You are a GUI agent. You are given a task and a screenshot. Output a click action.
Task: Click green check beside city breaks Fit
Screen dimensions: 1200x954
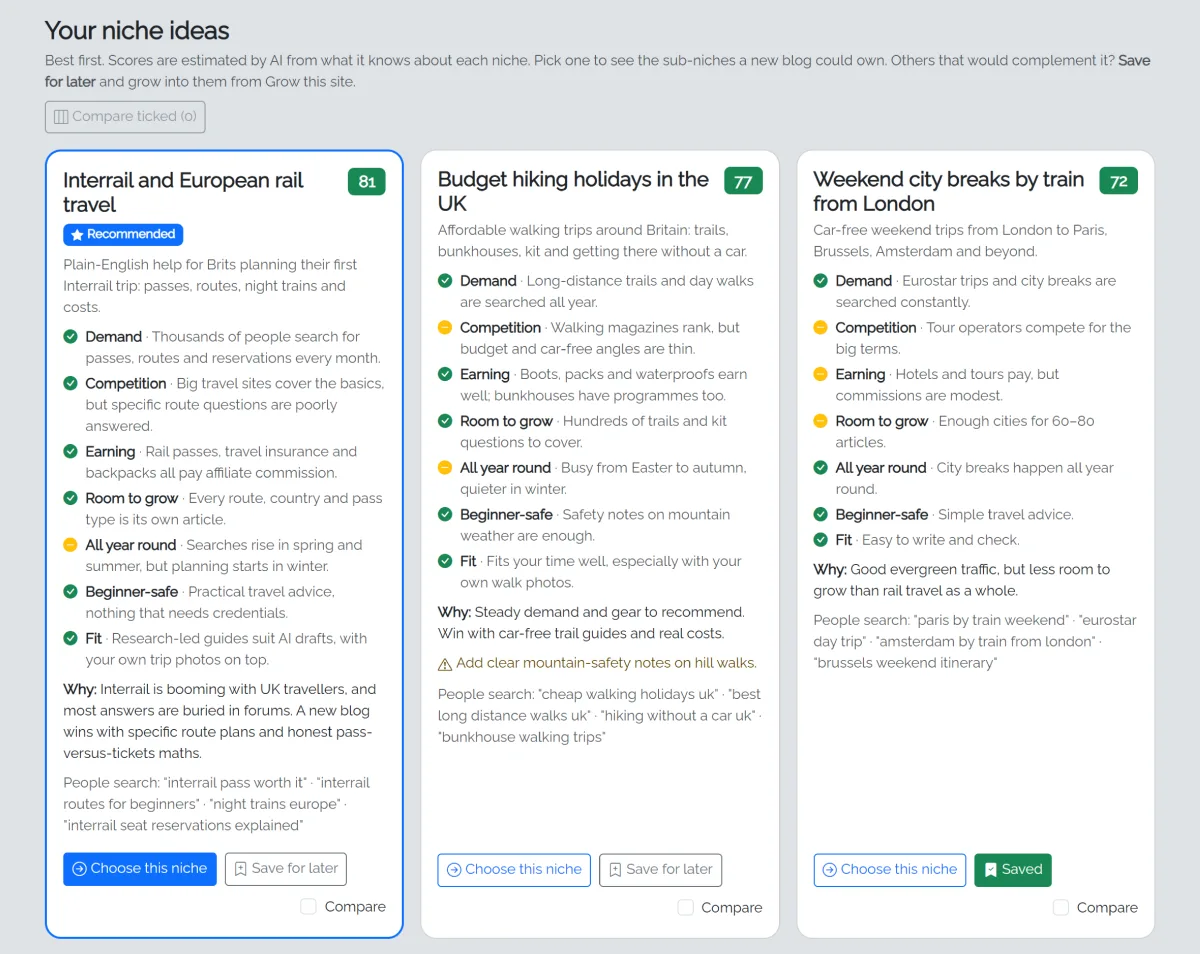(x=821, y=540)
